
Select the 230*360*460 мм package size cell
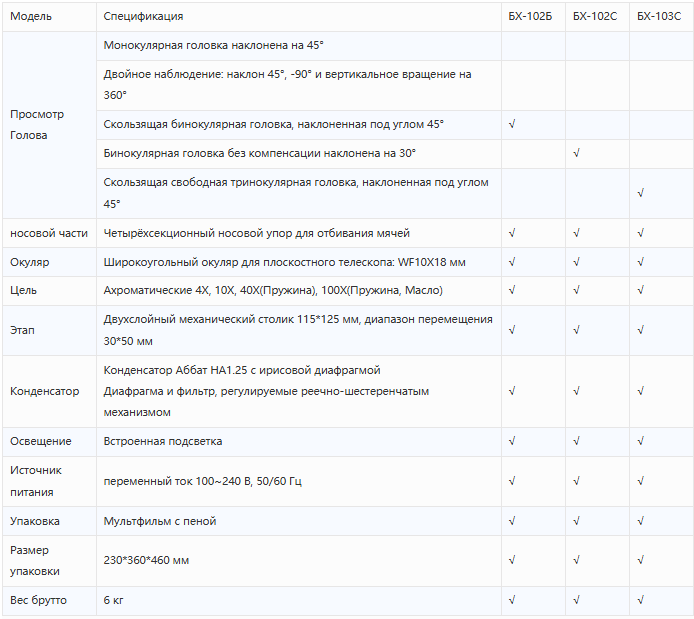tap(299, 561)
